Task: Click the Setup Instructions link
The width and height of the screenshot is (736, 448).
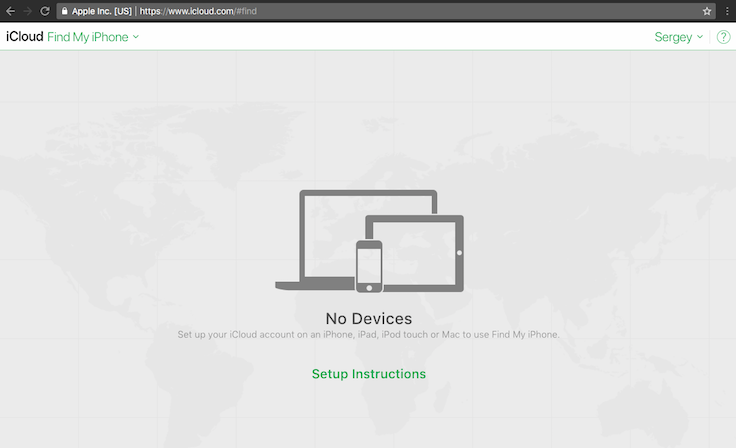Action: click(x=369, y=374)
